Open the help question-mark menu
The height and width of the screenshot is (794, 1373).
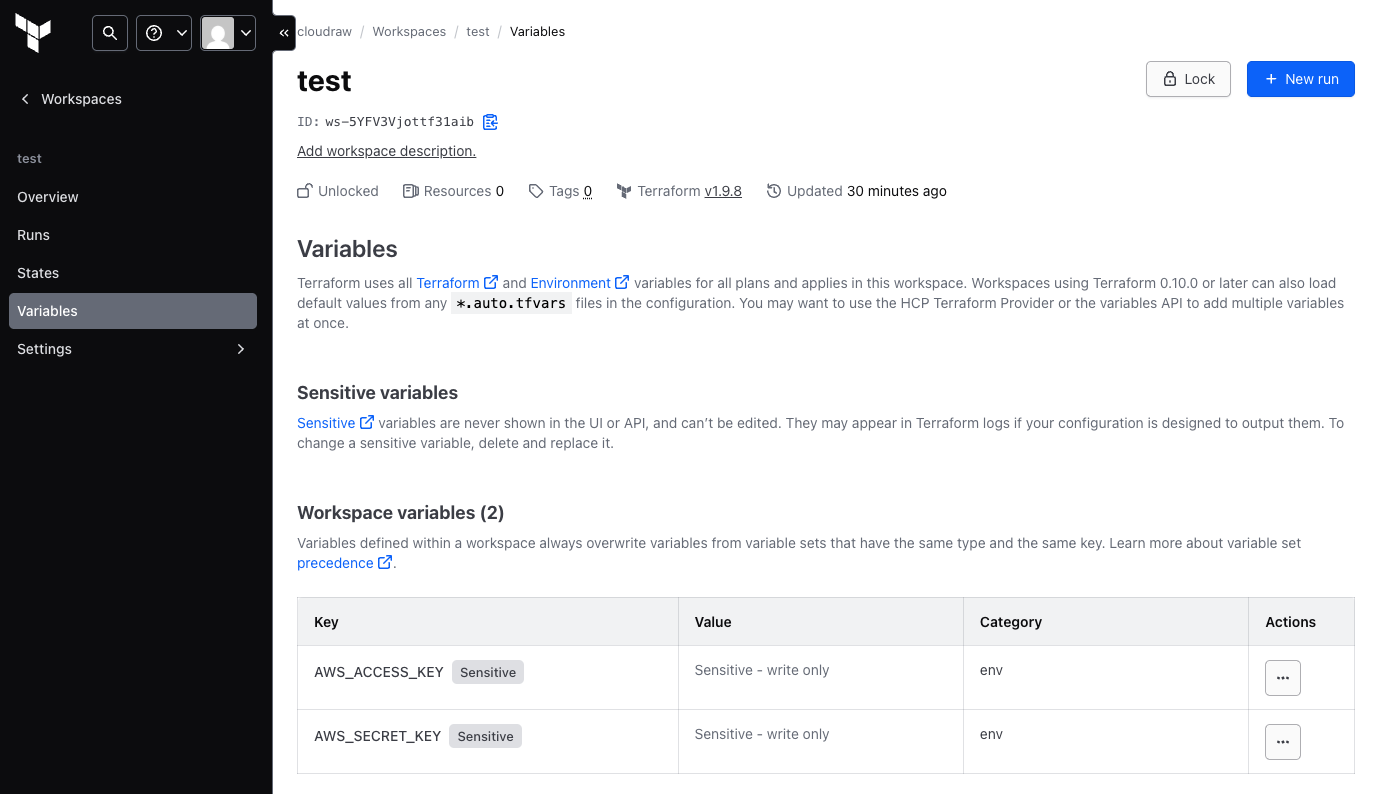pos(164,33)
